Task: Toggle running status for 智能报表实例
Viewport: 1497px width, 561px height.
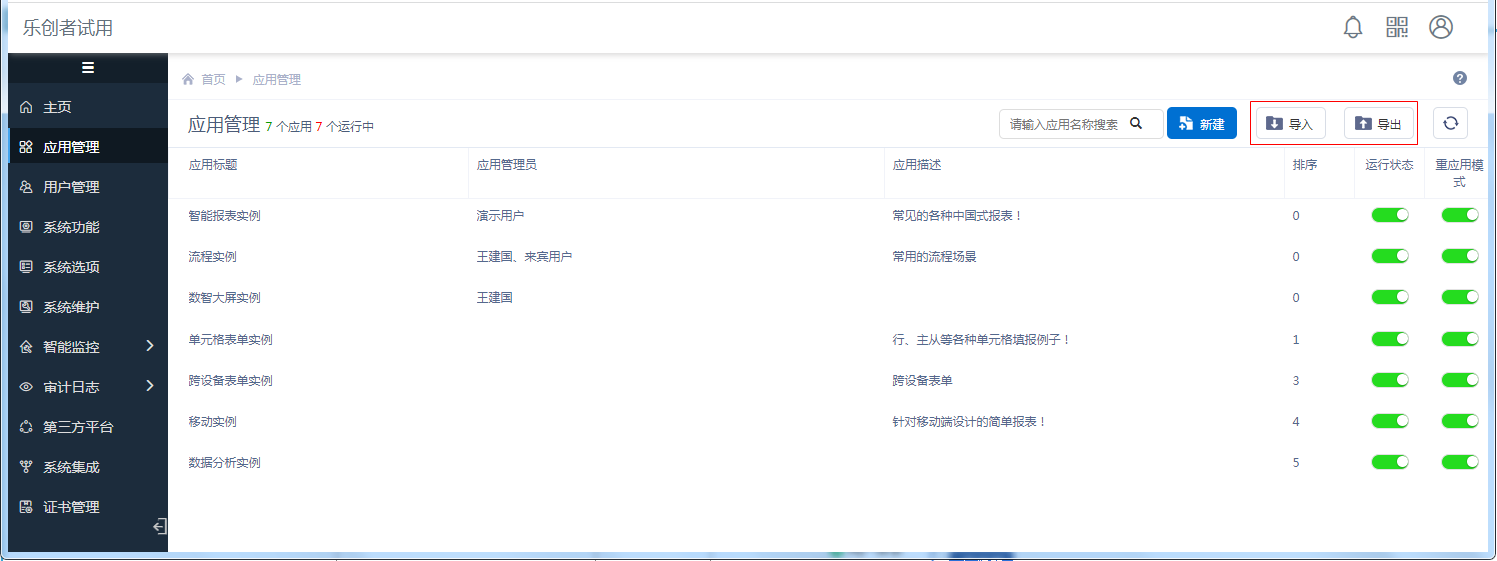Action: 1390,215
